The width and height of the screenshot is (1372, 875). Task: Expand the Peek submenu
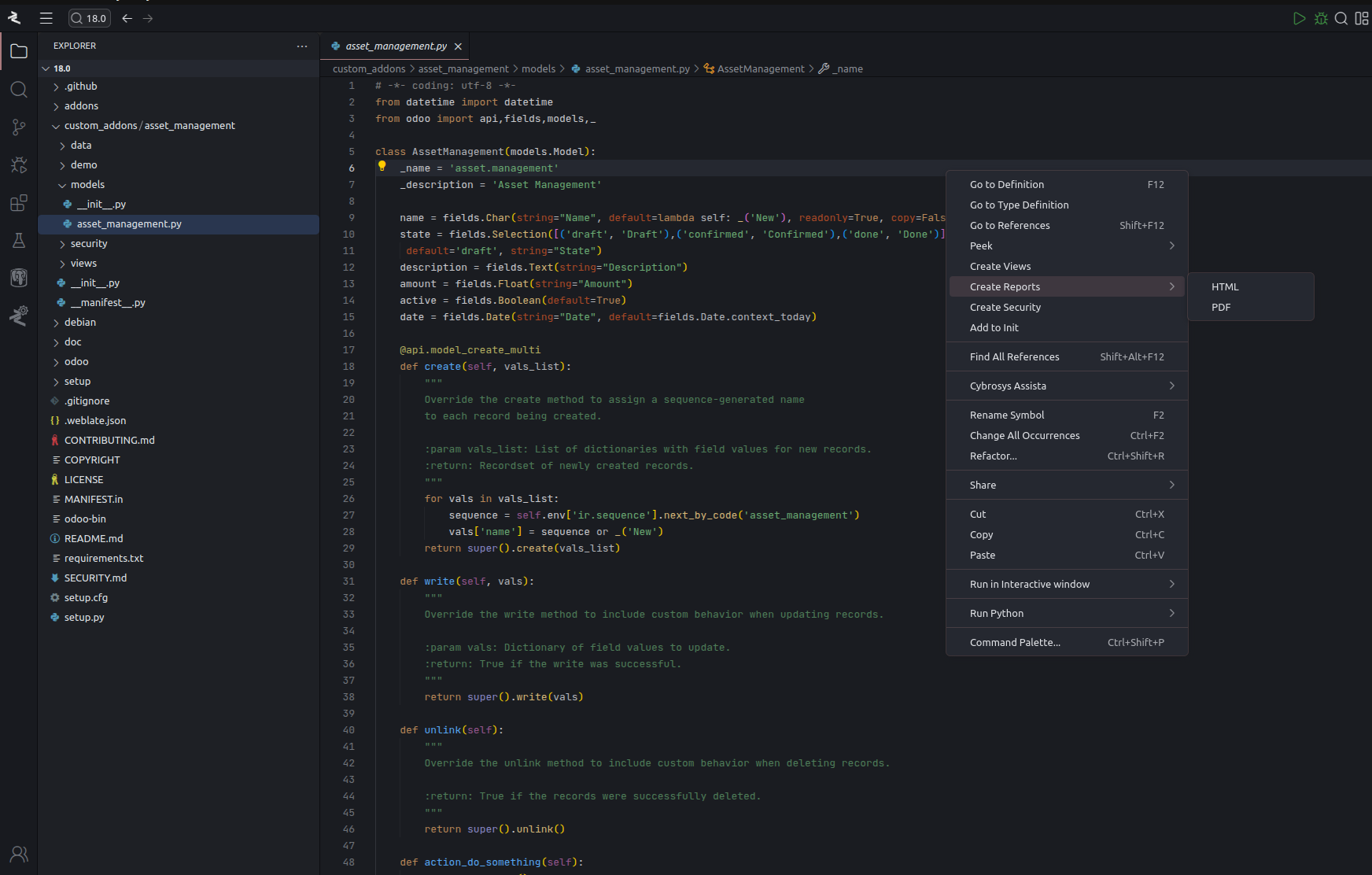pyautogui.click(x=1066, y=246)
